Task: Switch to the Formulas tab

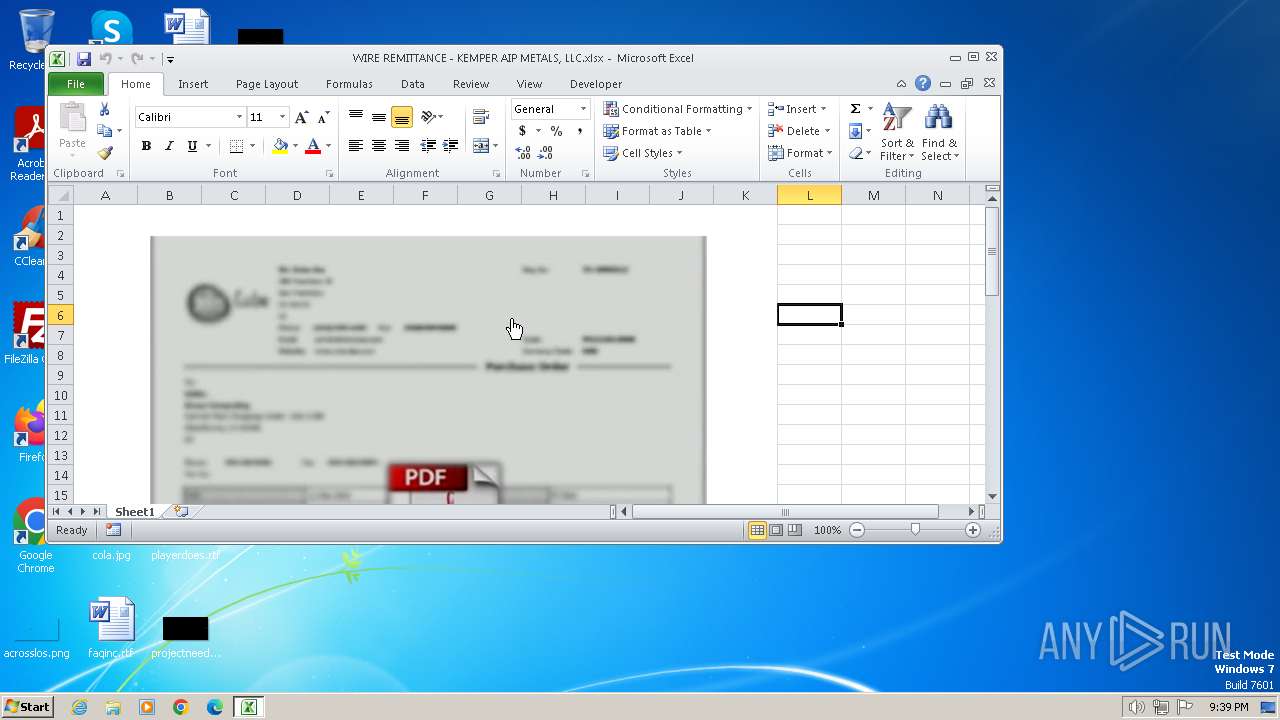Action: 349,84
